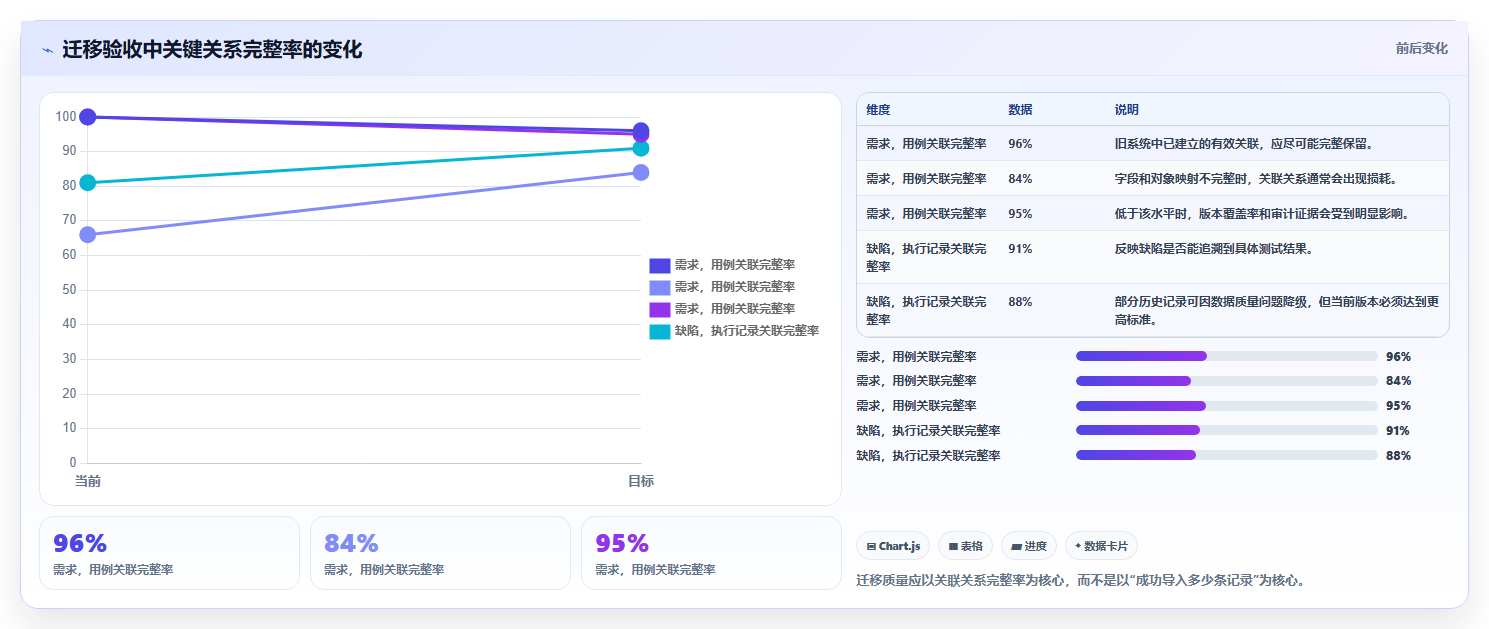Toggle the cyan 缺陷，执行记录关联完整率 legend entry
This screenshot has width=1489, height=629.
[734, 331]
